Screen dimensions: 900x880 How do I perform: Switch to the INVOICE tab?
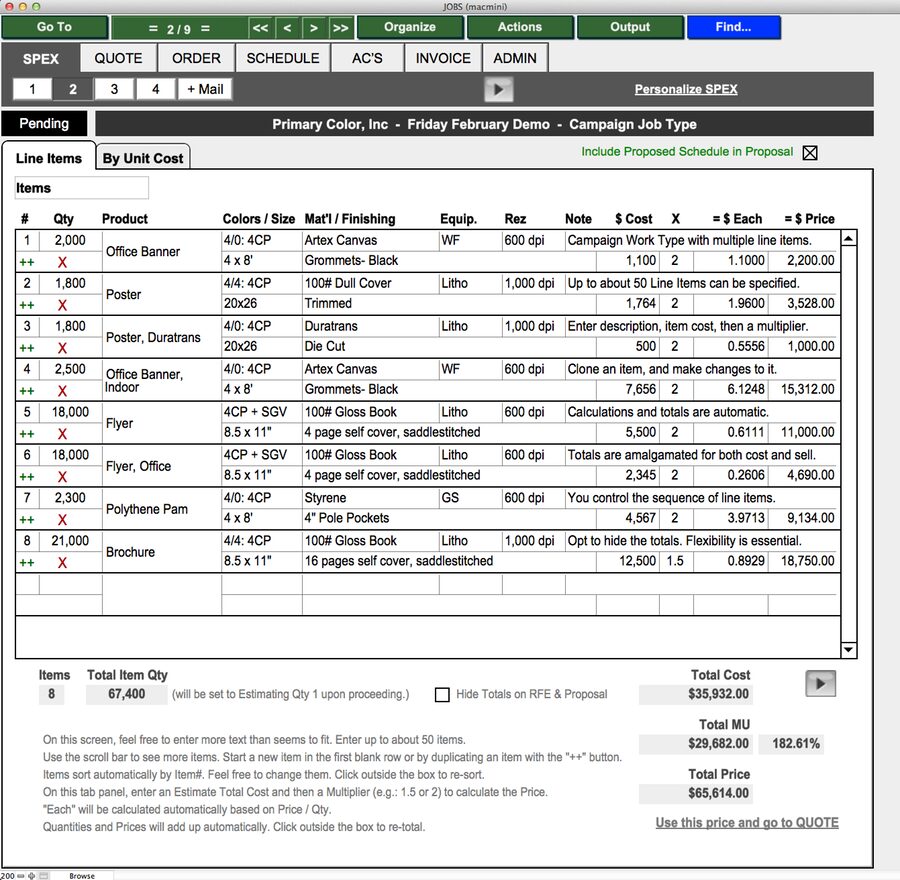[442, 58]
